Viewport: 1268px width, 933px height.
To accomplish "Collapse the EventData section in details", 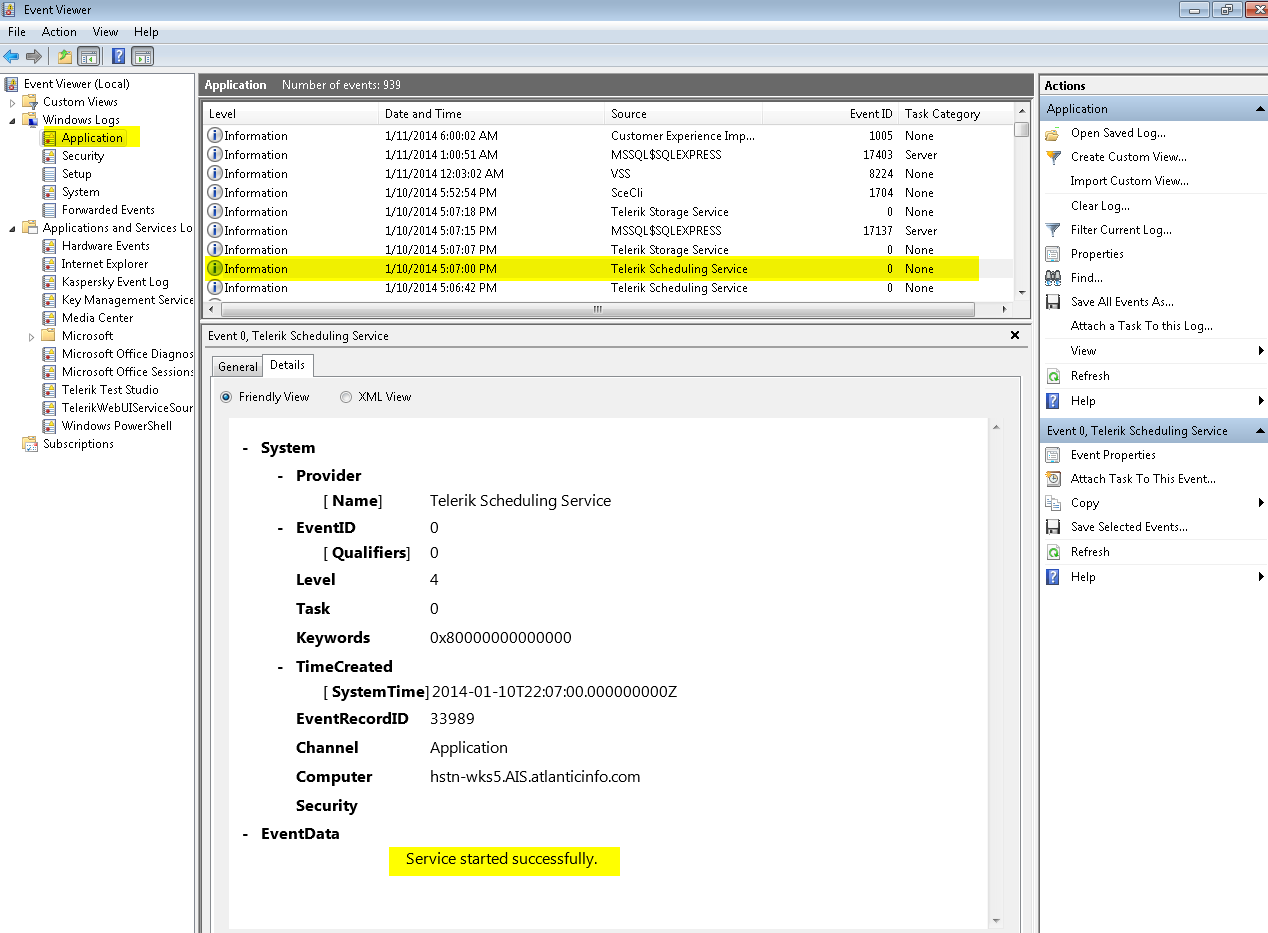I will click(246, 834).
